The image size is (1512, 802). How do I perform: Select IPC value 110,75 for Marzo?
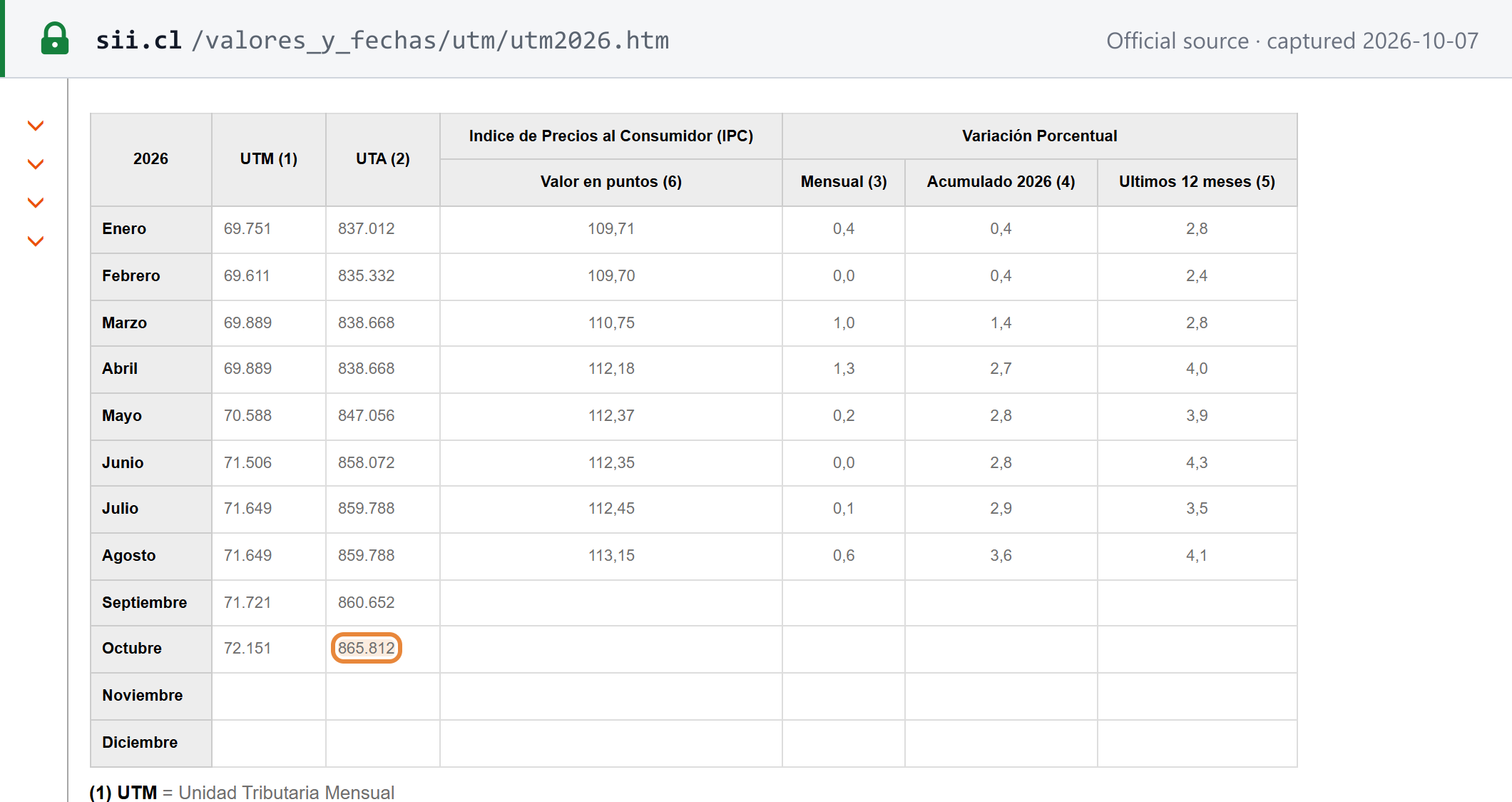pos(611,323)
